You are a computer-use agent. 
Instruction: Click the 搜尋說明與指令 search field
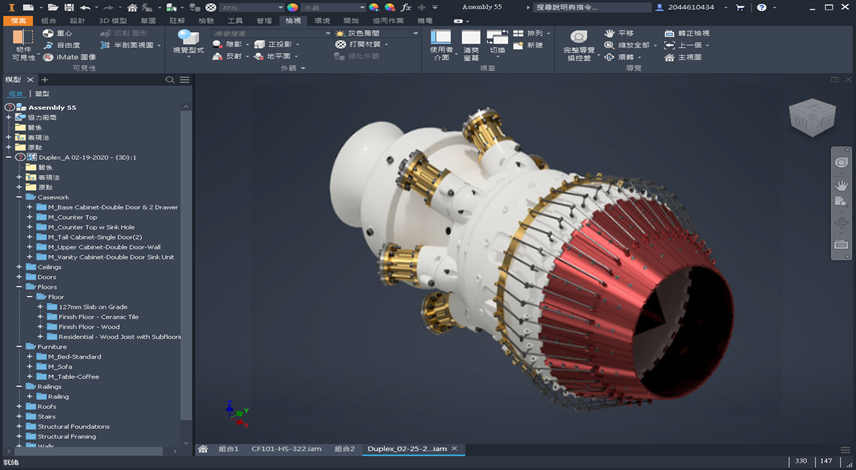pos(592,7)
